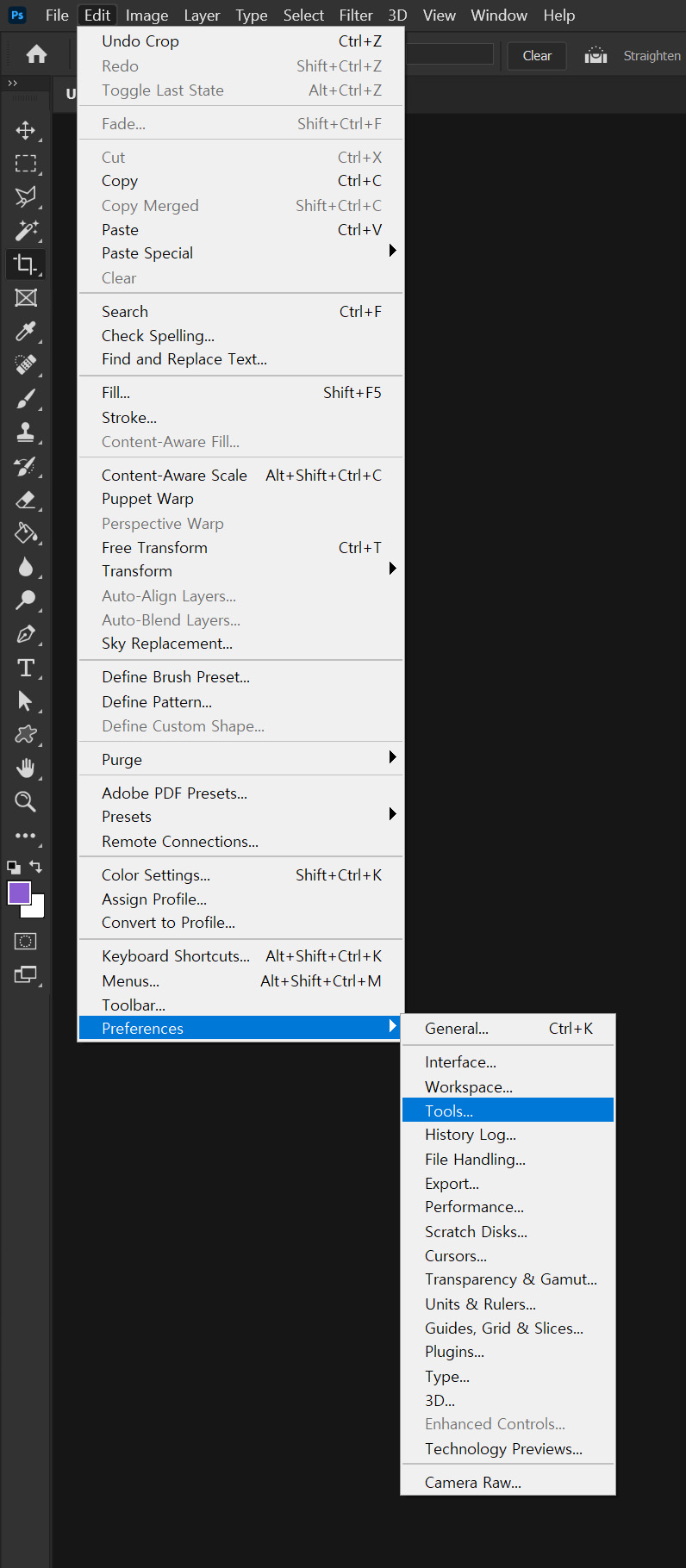Change the screen mode
The image size is (686, 1568).
(x=26, y=975)
